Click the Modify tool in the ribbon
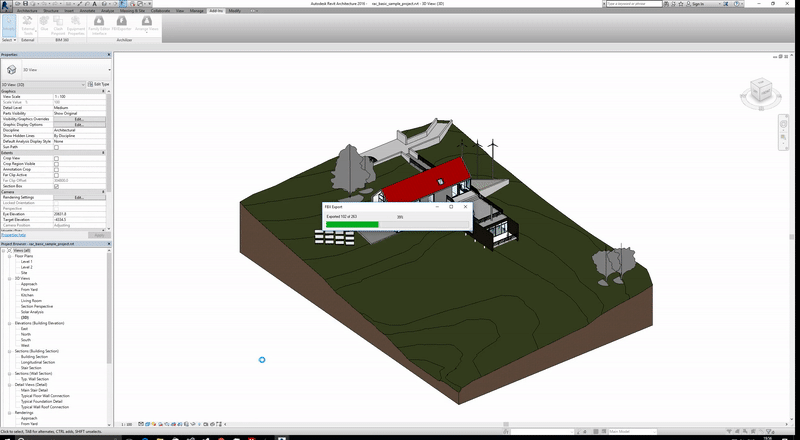The image size is (800, 440). point(9,26)
